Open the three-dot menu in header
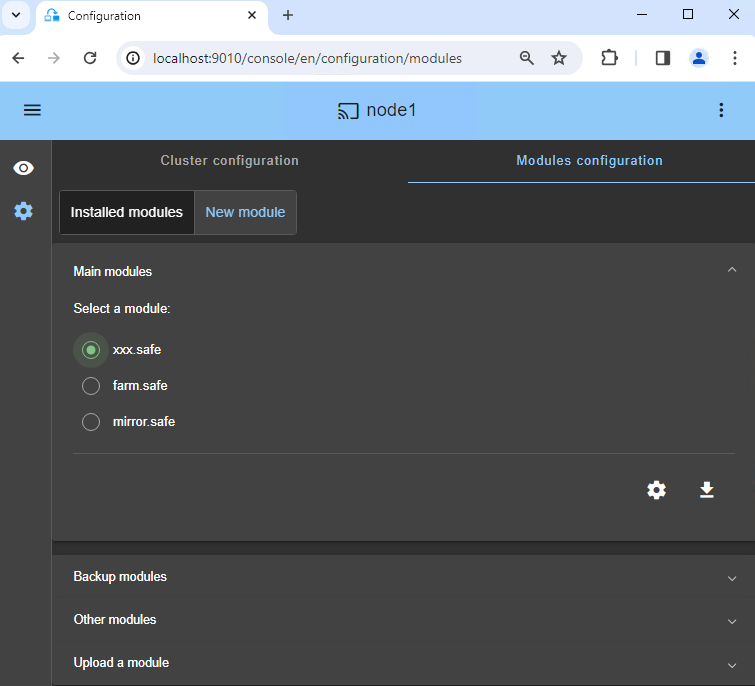Screen dimensions: 755x686 click(x=721, y=110)
